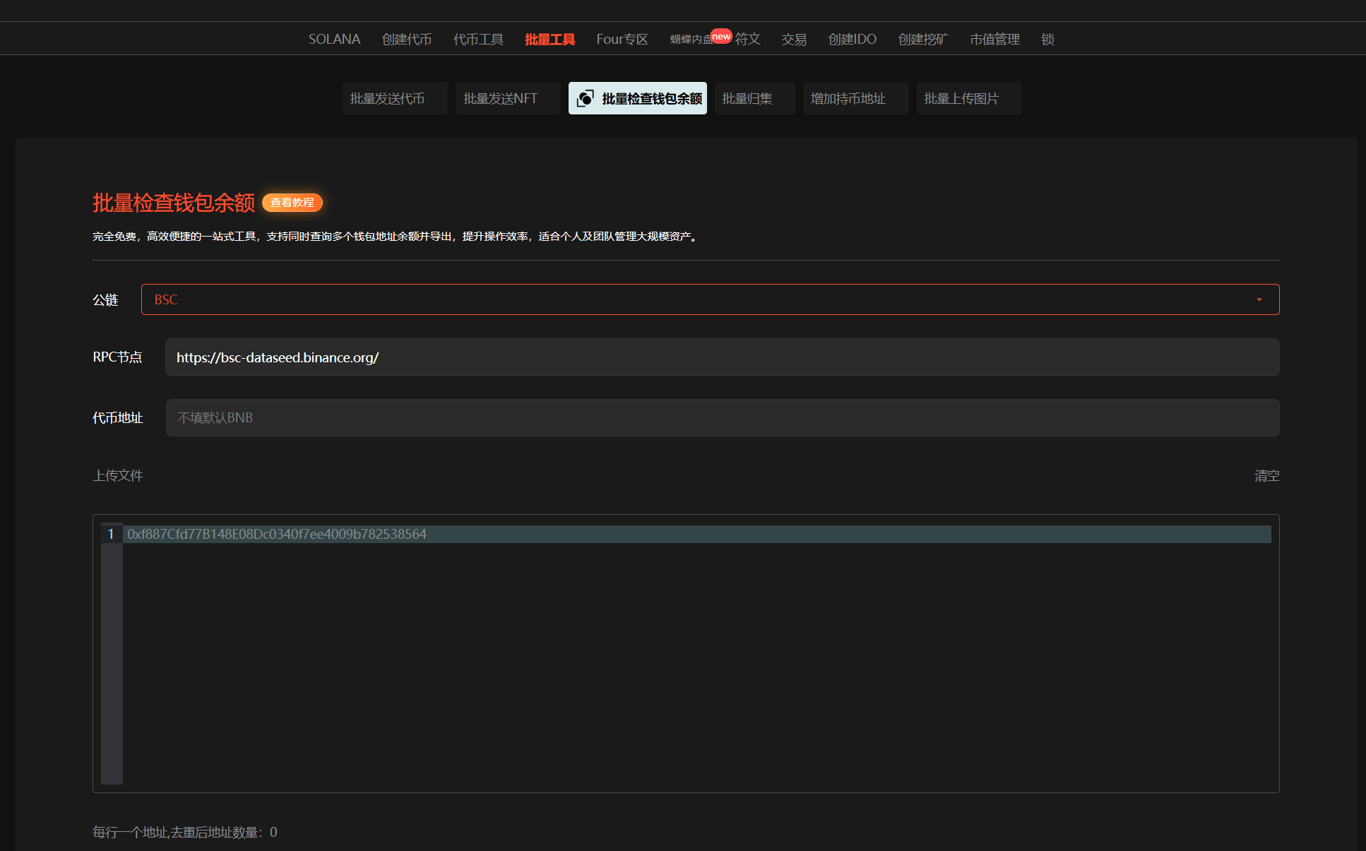Click line 1 address in the editor
The image size is (1366, 851).
(277, 534)
